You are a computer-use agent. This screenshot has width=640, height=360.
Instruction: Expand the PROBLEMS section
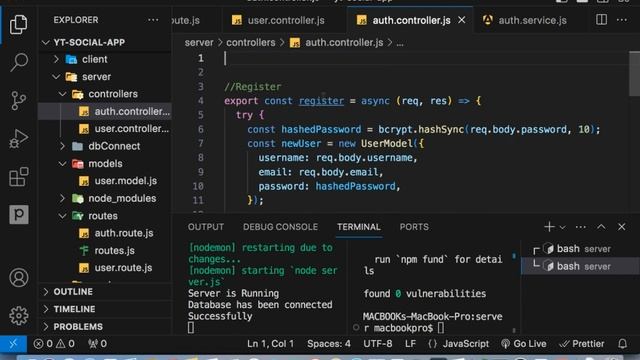pos(105,327)
